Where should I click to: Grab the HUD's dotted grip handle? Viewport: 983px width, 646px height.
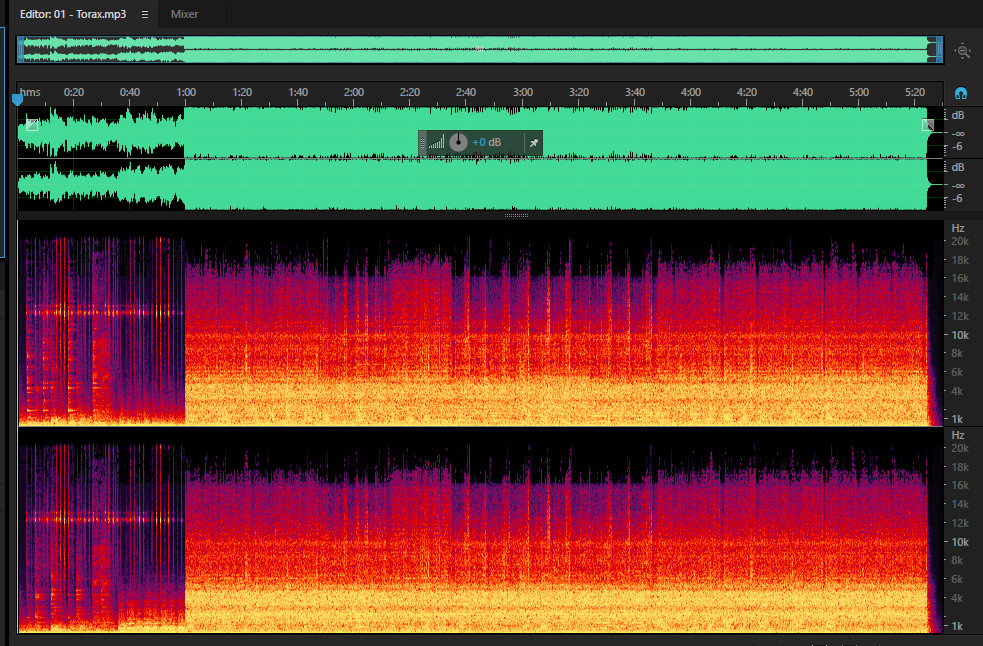click(x=422, y=143)
